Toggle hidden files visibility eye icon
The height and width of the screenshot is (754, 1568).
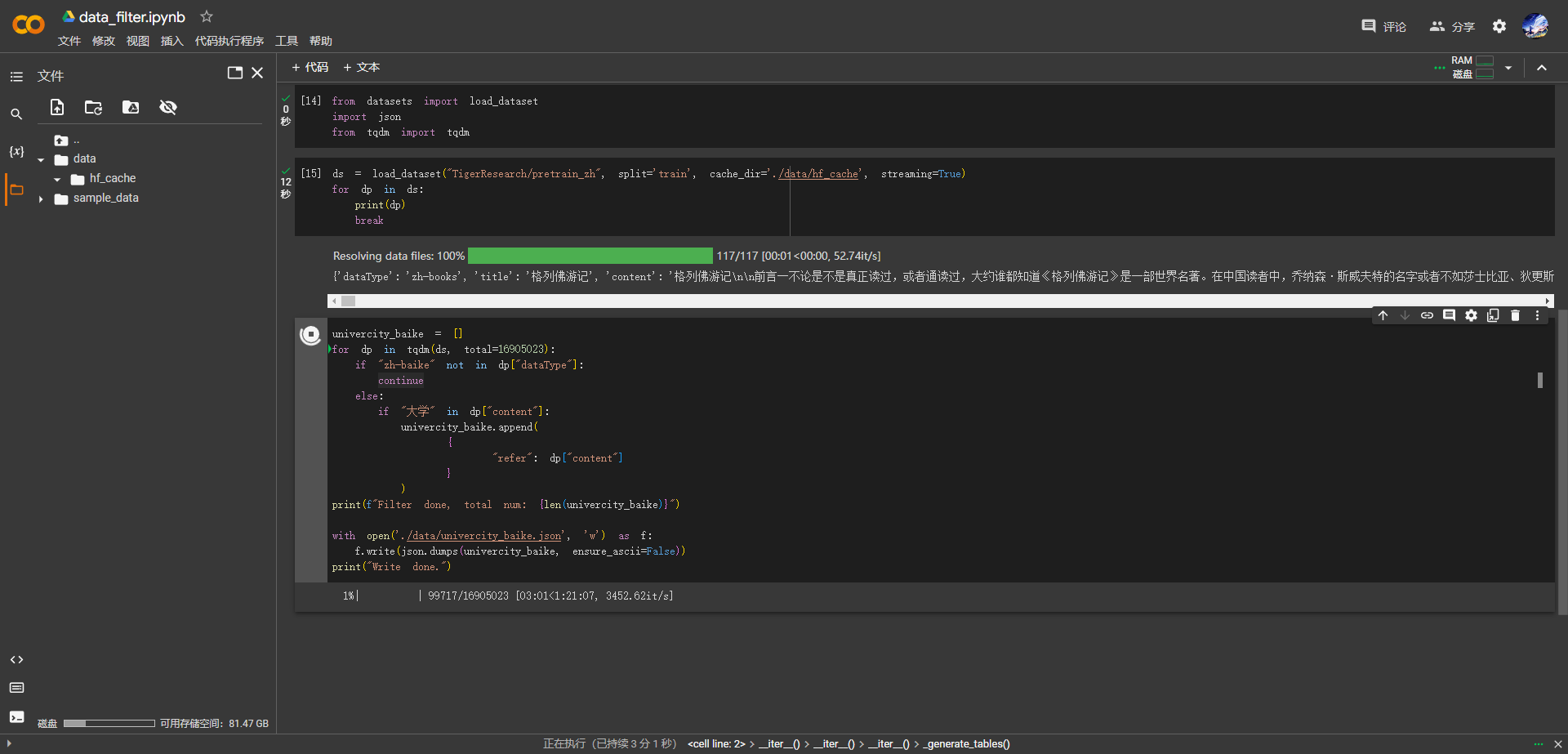point(168,107)
